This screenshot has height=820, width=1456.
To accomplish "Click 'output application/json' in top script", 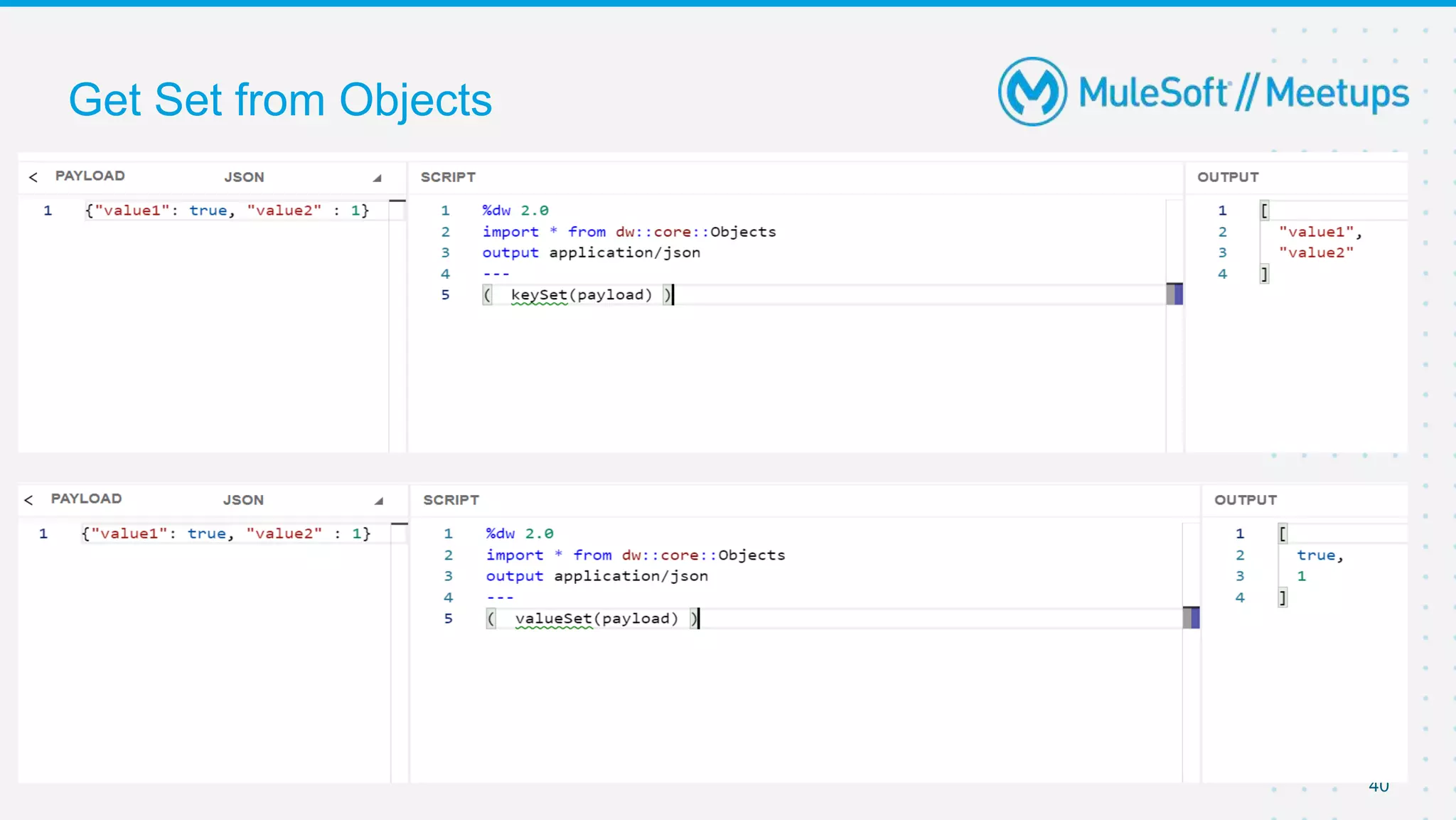I will 591,252.
